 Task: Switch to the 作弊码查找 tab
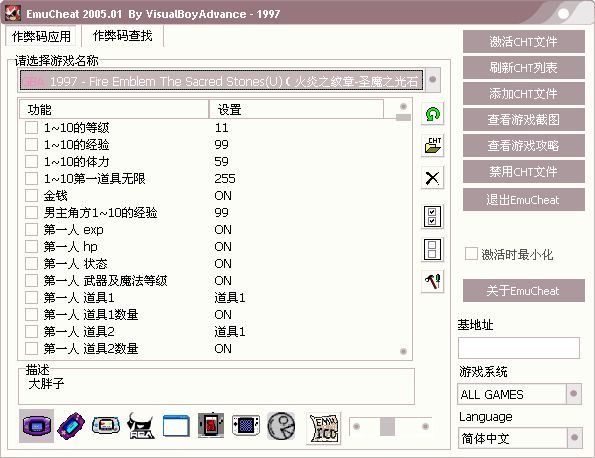[122, 36]
